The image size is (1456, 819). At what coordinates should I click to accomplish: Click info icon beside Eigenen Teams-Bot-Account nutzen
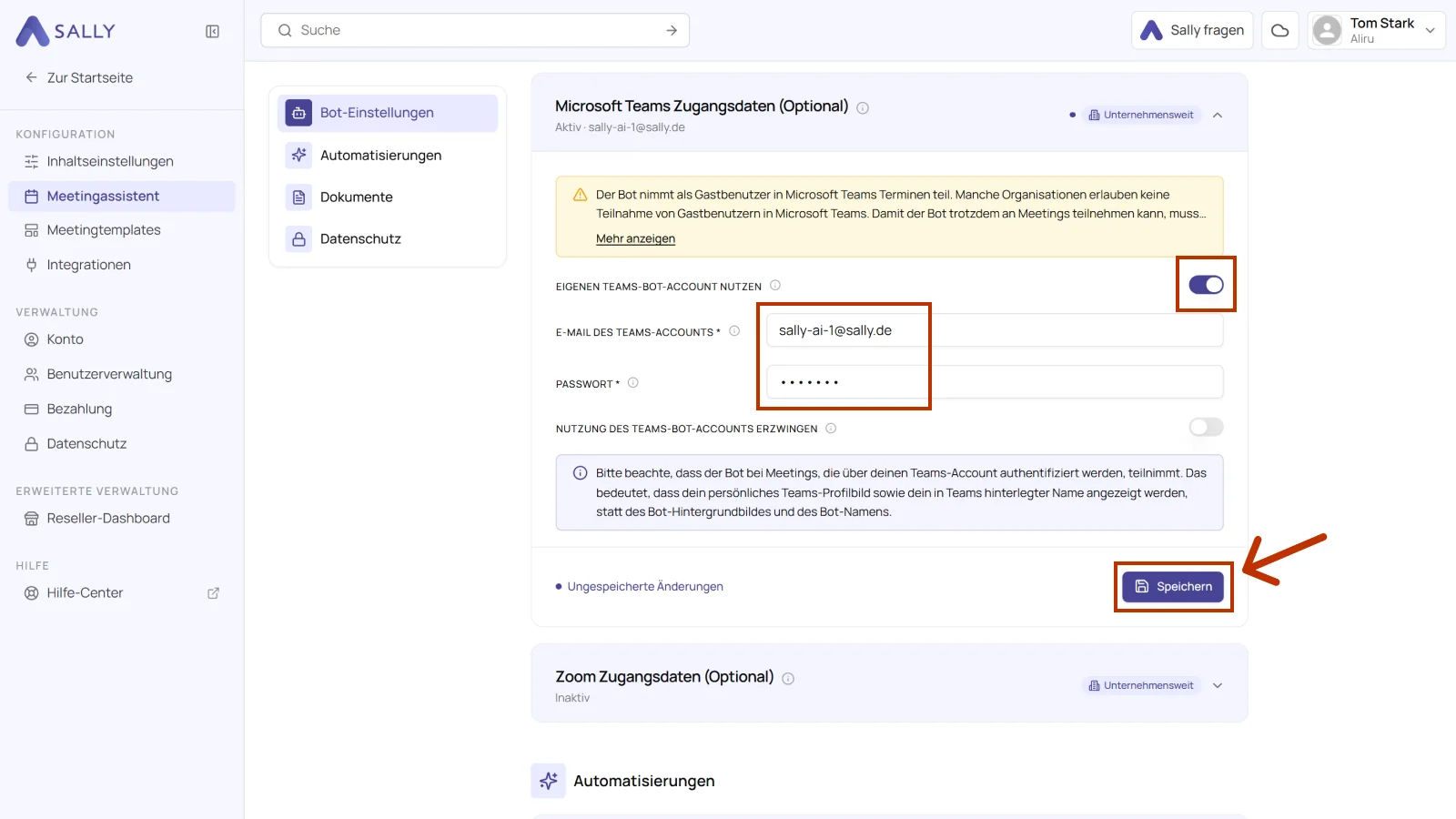[775, 285]
